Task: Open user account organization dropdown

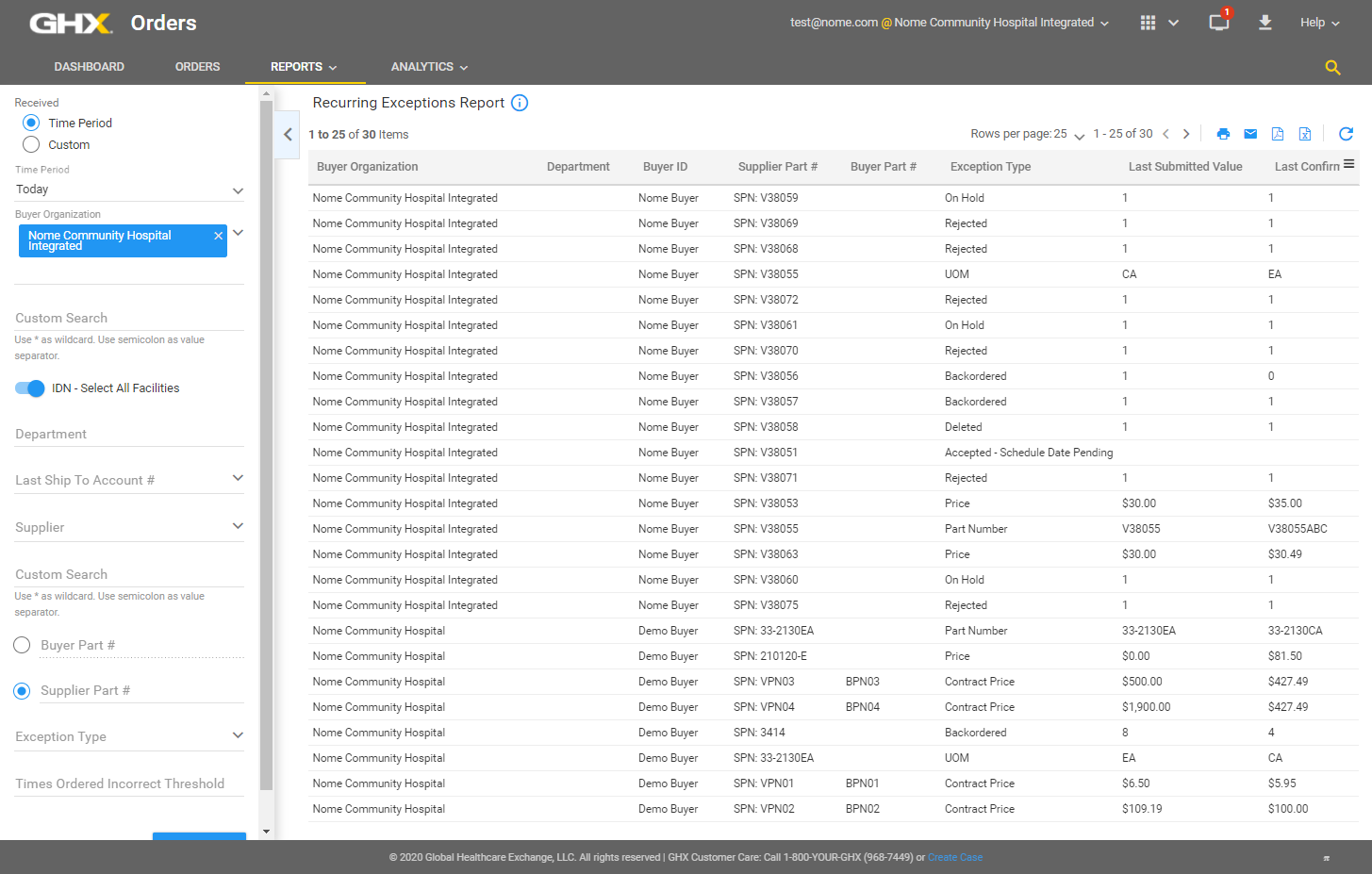Action: (x=950, y=23)
